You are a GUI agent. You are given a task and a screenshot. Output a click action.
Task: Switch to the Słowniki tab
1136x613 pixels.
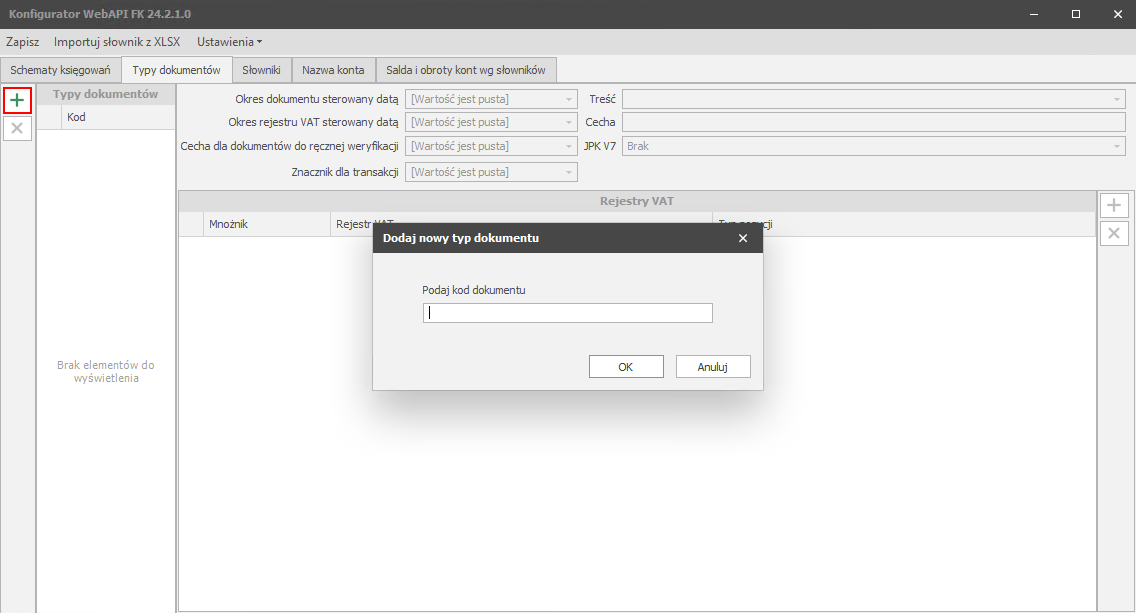pos(263,70)
